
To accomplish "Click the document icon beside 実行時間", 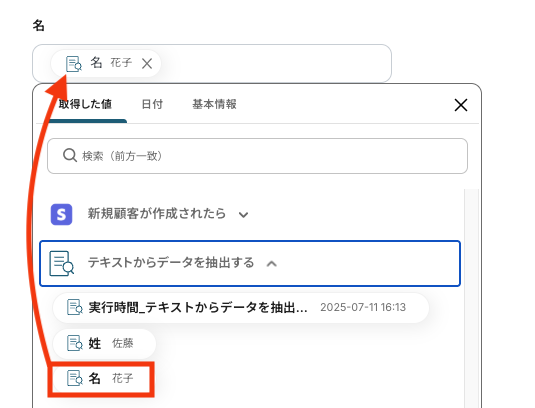I will pyautogui.click(x=75, y=307).
